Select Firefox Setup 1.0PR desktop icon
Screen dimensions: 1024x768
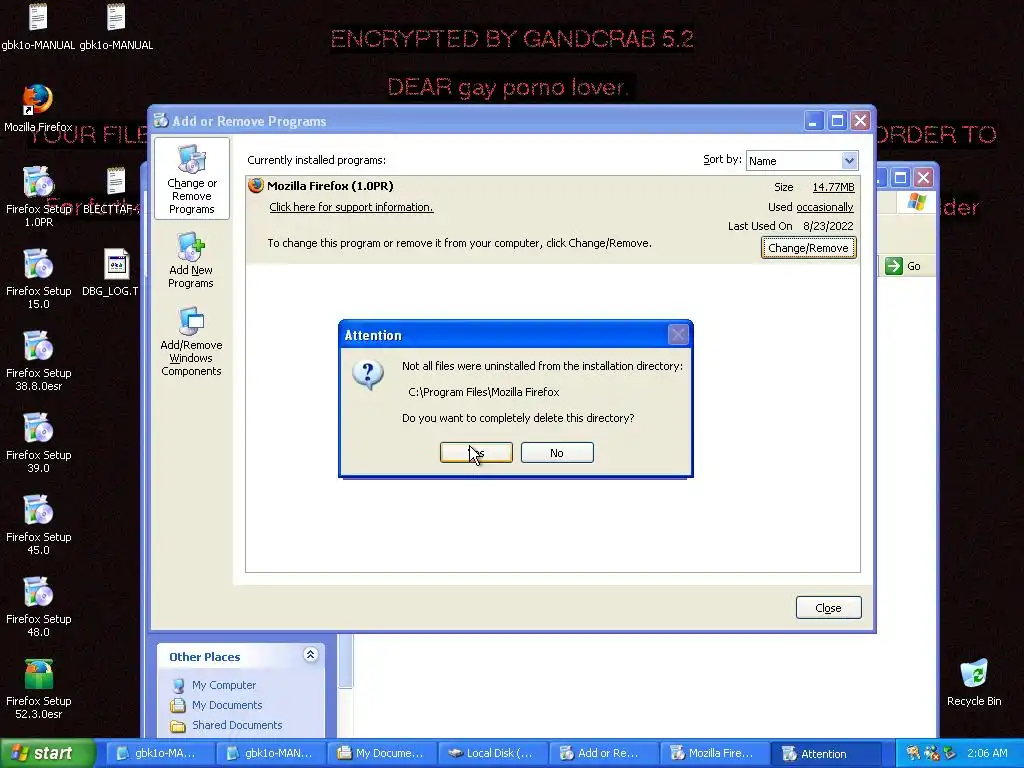tap(39, 196)
